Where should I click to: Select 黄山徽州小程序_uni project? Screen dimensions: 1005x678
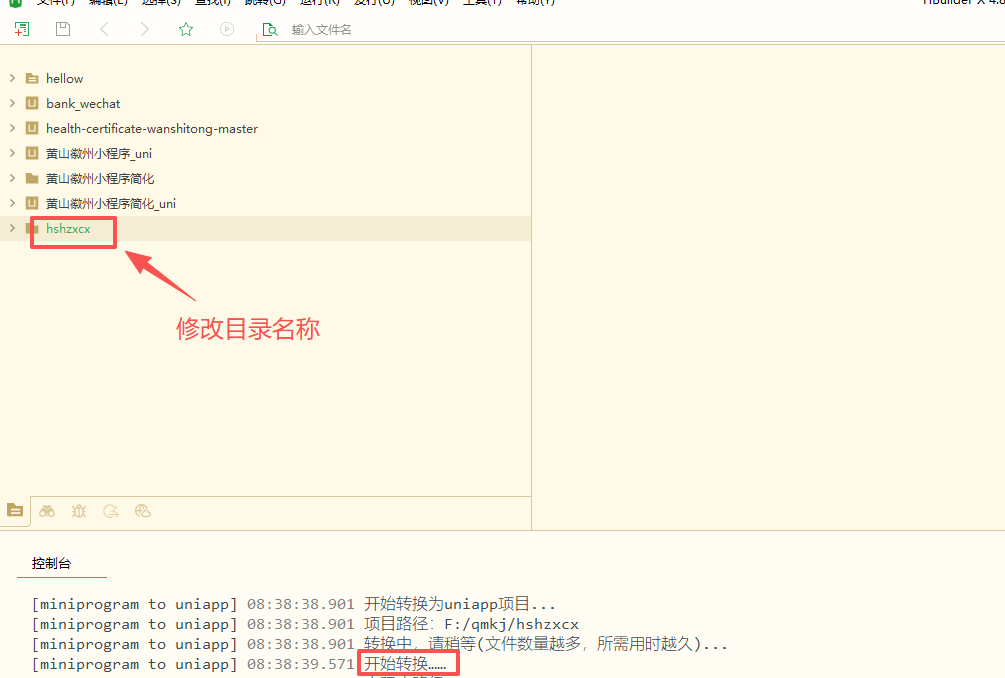click(98, 153)
